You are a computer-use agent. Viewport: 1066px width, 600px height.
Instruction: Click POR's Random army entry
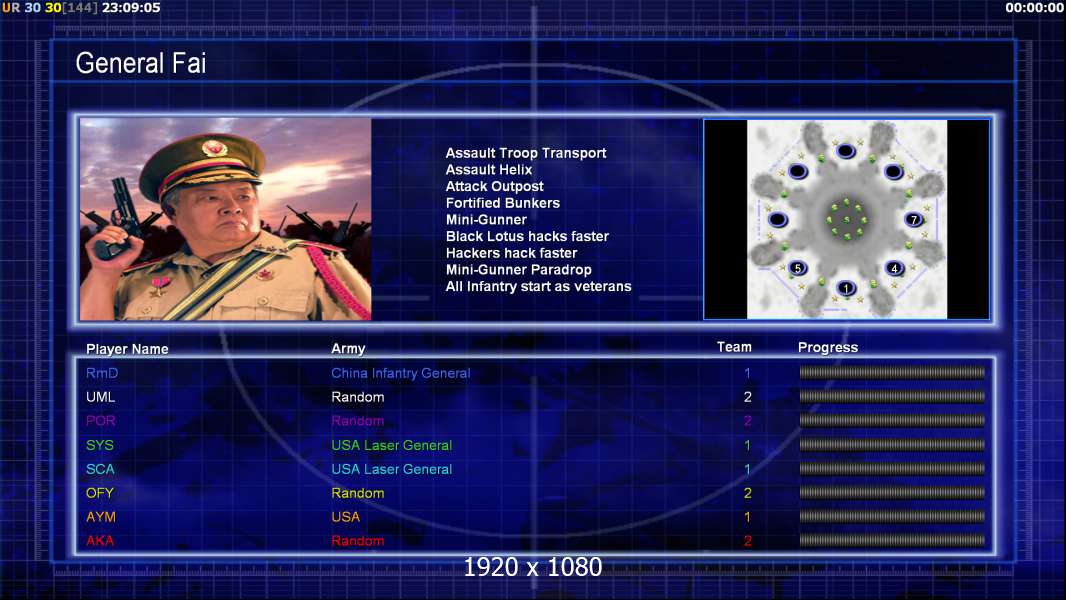point(358,421)
